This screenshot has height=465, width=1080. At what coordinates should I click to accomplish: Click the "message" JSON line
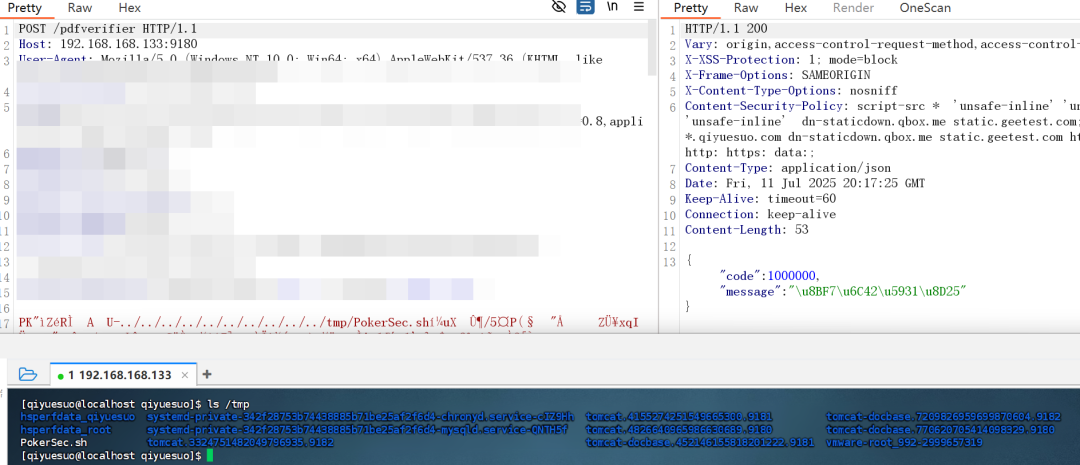click(843, 291)
